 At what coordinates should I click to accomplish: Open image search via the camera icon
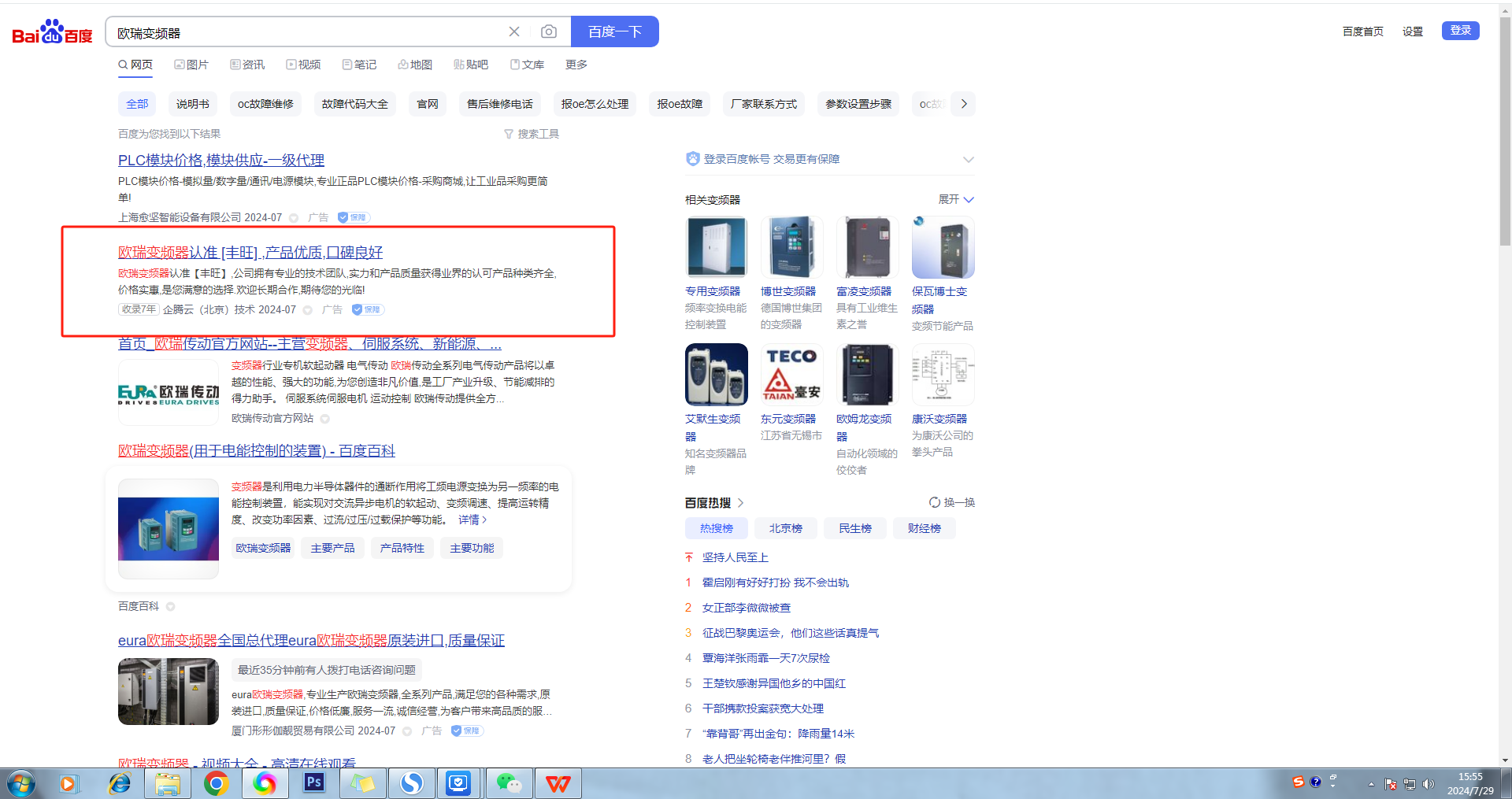549,31
